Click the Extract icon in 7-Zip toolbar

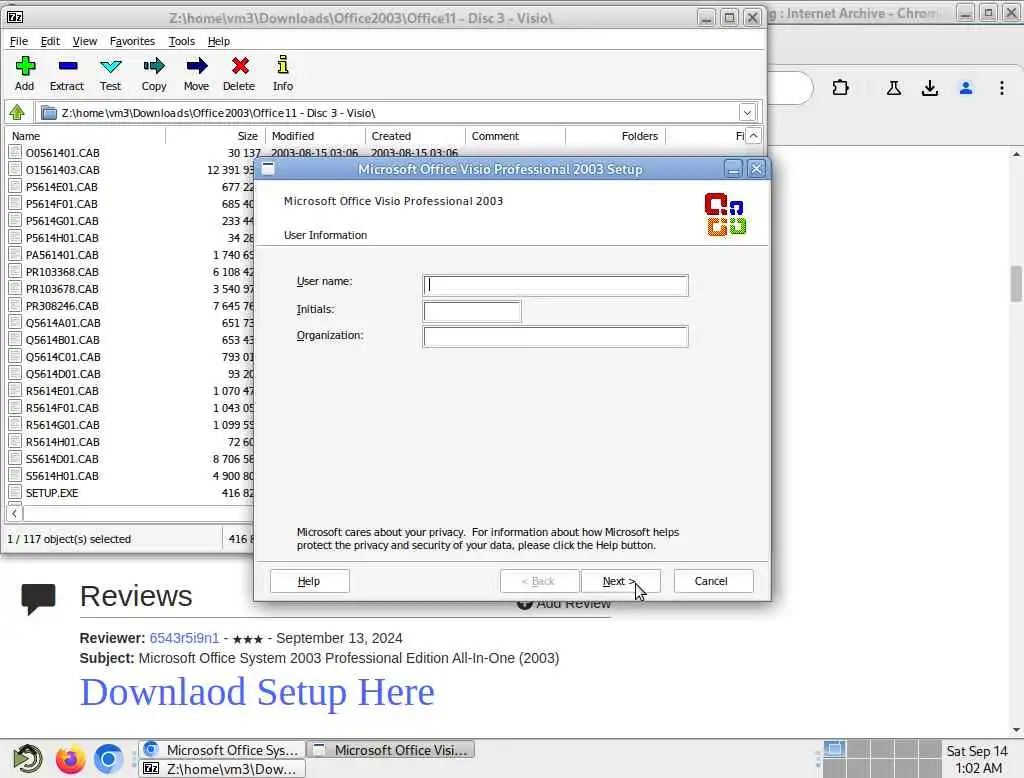67,66
